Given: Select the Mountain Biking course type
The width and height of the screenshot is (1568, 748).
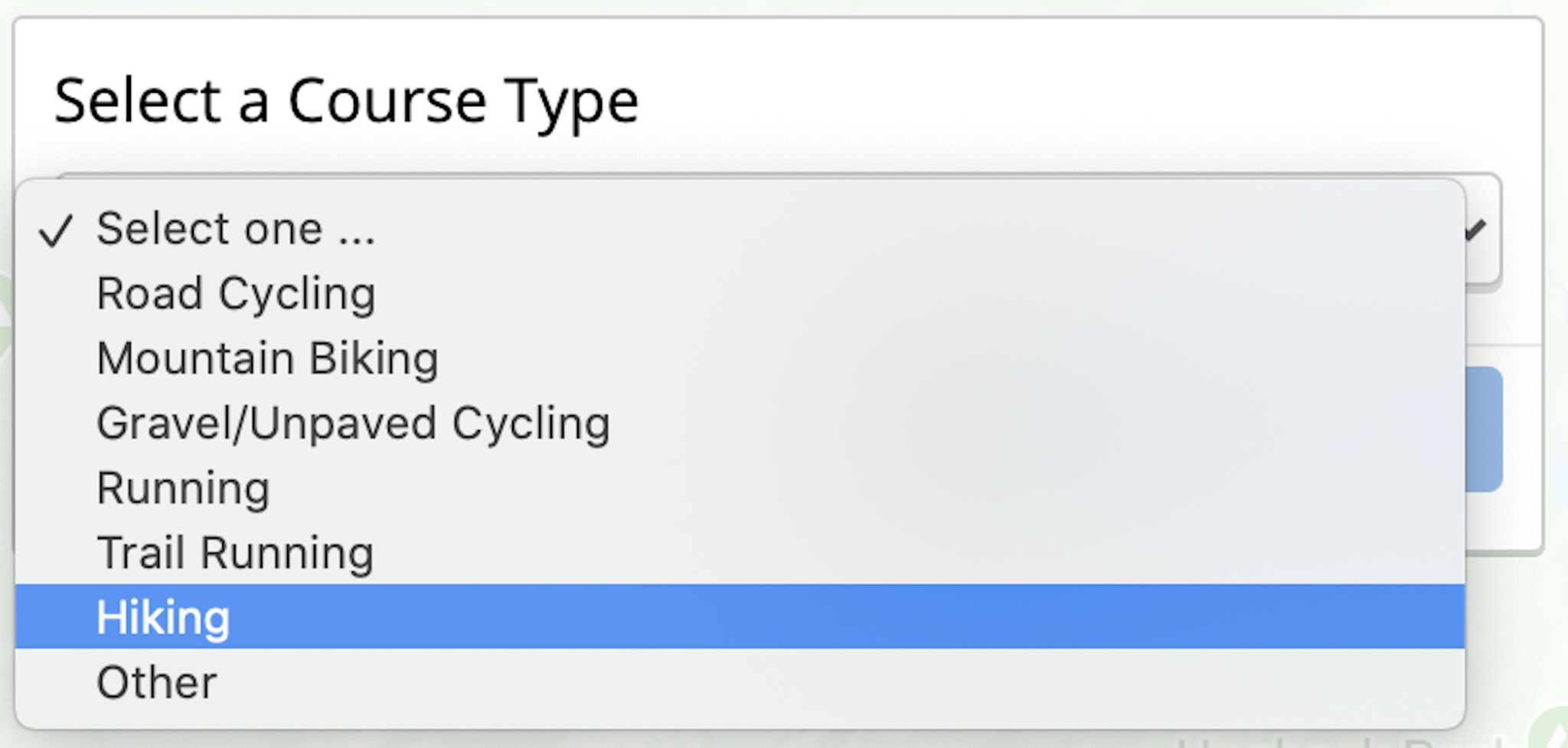Looking at the screenshot, I should (268, 357).
